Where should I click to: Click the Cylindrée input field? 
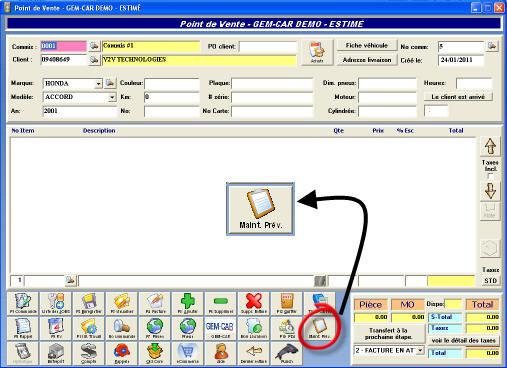coord(387,111)
